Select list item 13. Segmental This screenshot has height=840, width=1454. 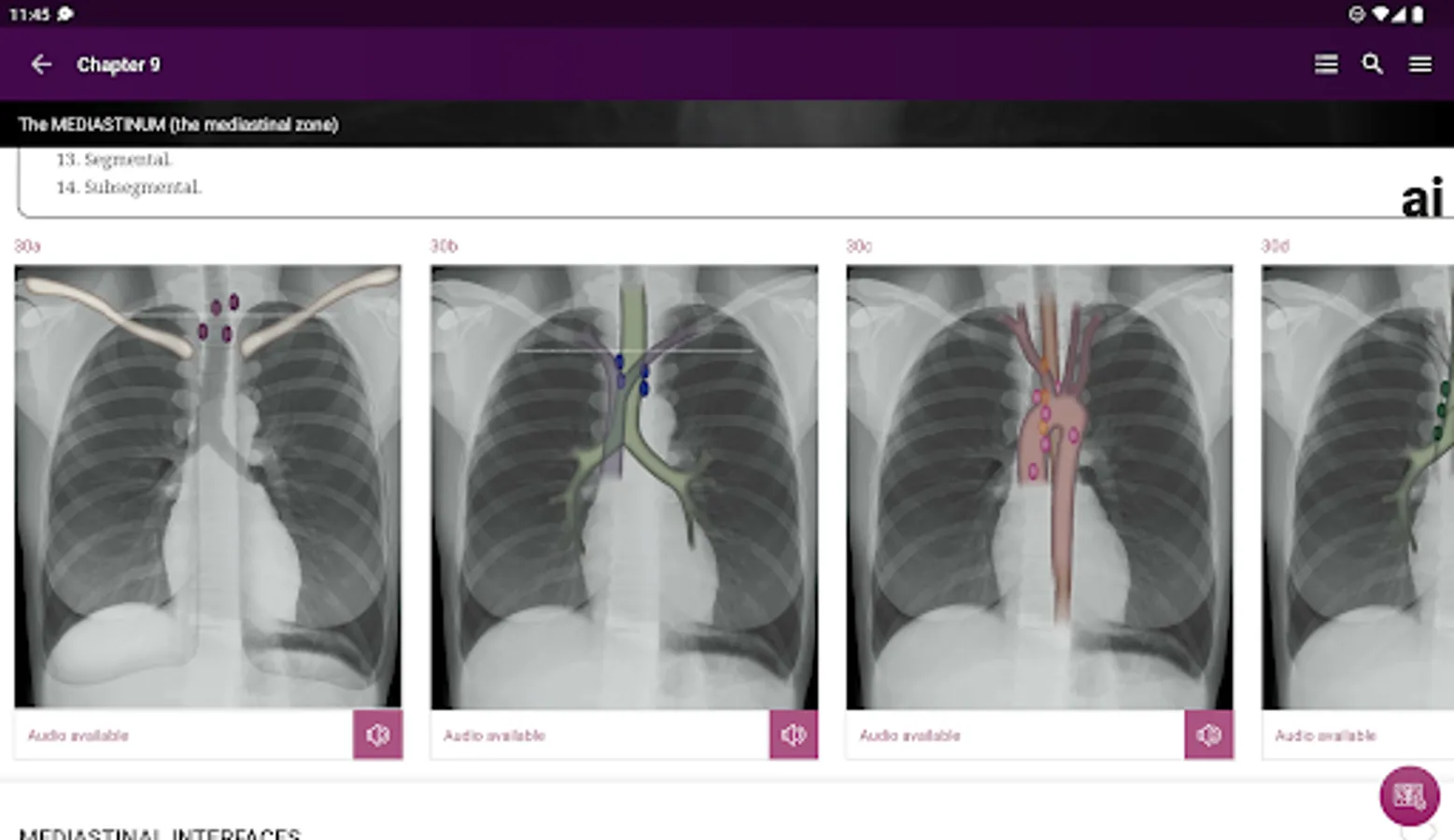click(114, 160)
